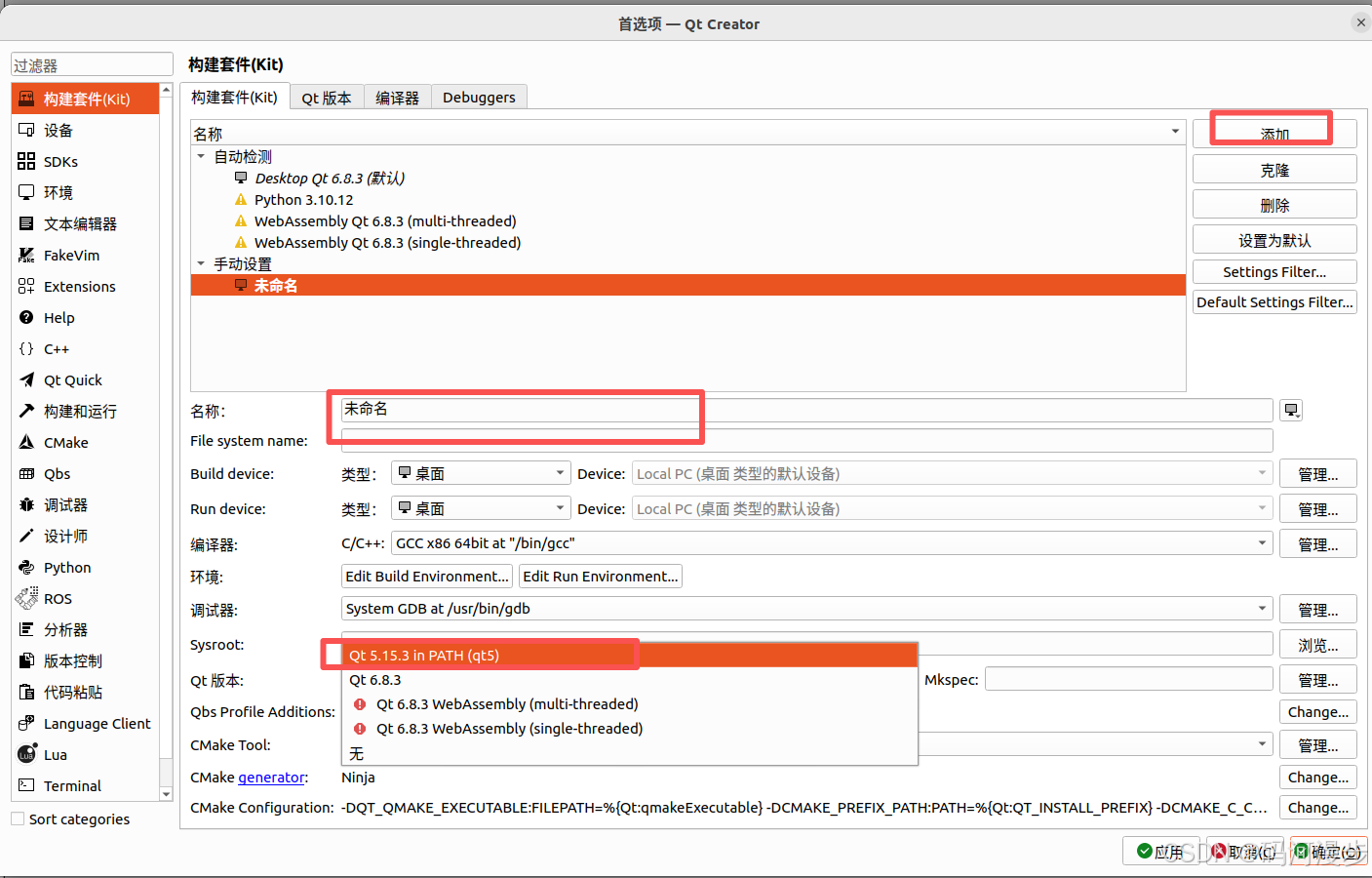1372x878 pixels.
Task: Open the Extensions category icon
Action: coord(26,286)
